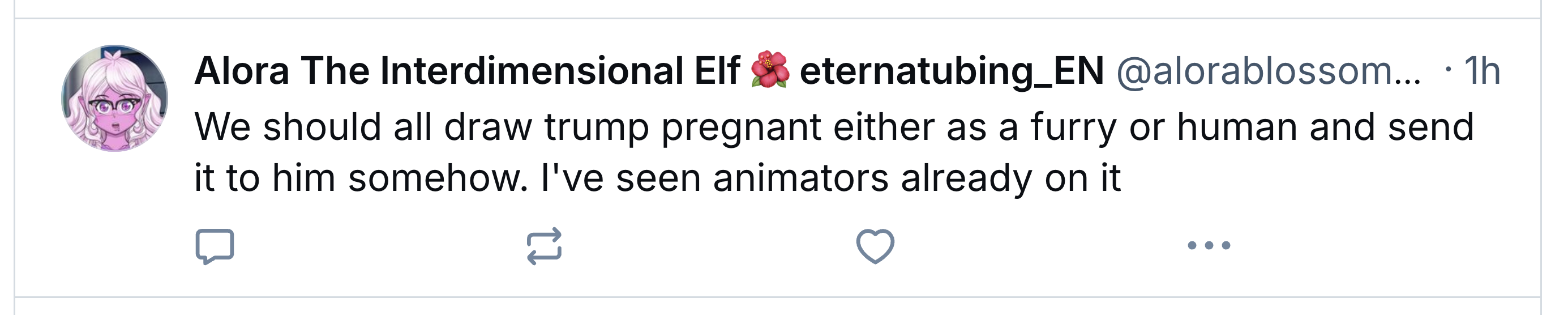This screenshot has width=1568, height=315.
Task: Open the post via the "1h" timestamp
Action: tap(1481, 71)
